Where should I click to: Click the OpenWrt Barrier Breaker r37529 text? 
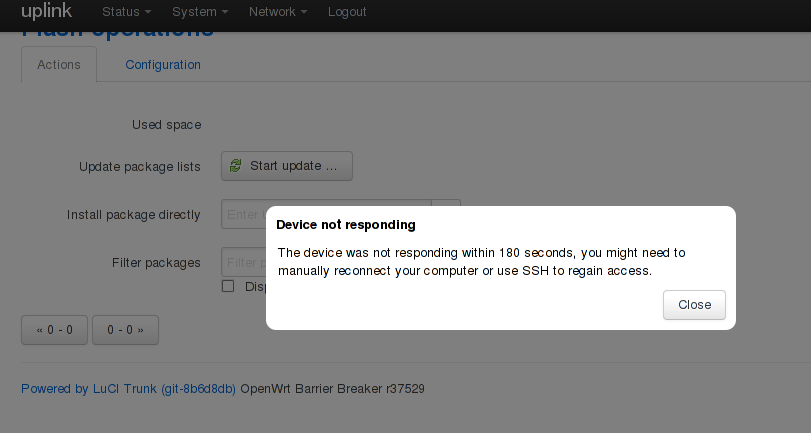click(x=333, y=389)
